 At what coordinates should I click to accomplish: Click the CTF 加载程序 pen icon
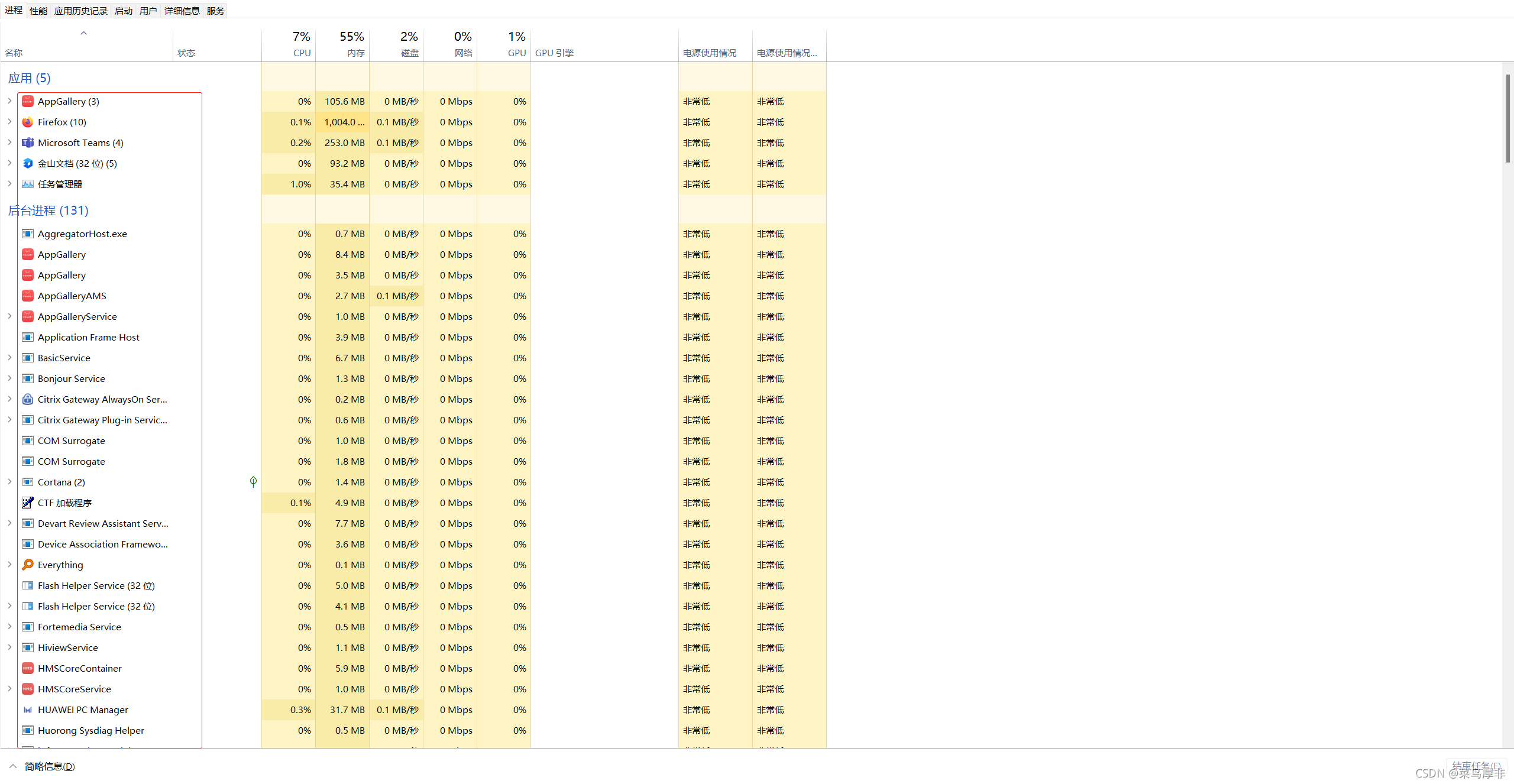[28, 503]
